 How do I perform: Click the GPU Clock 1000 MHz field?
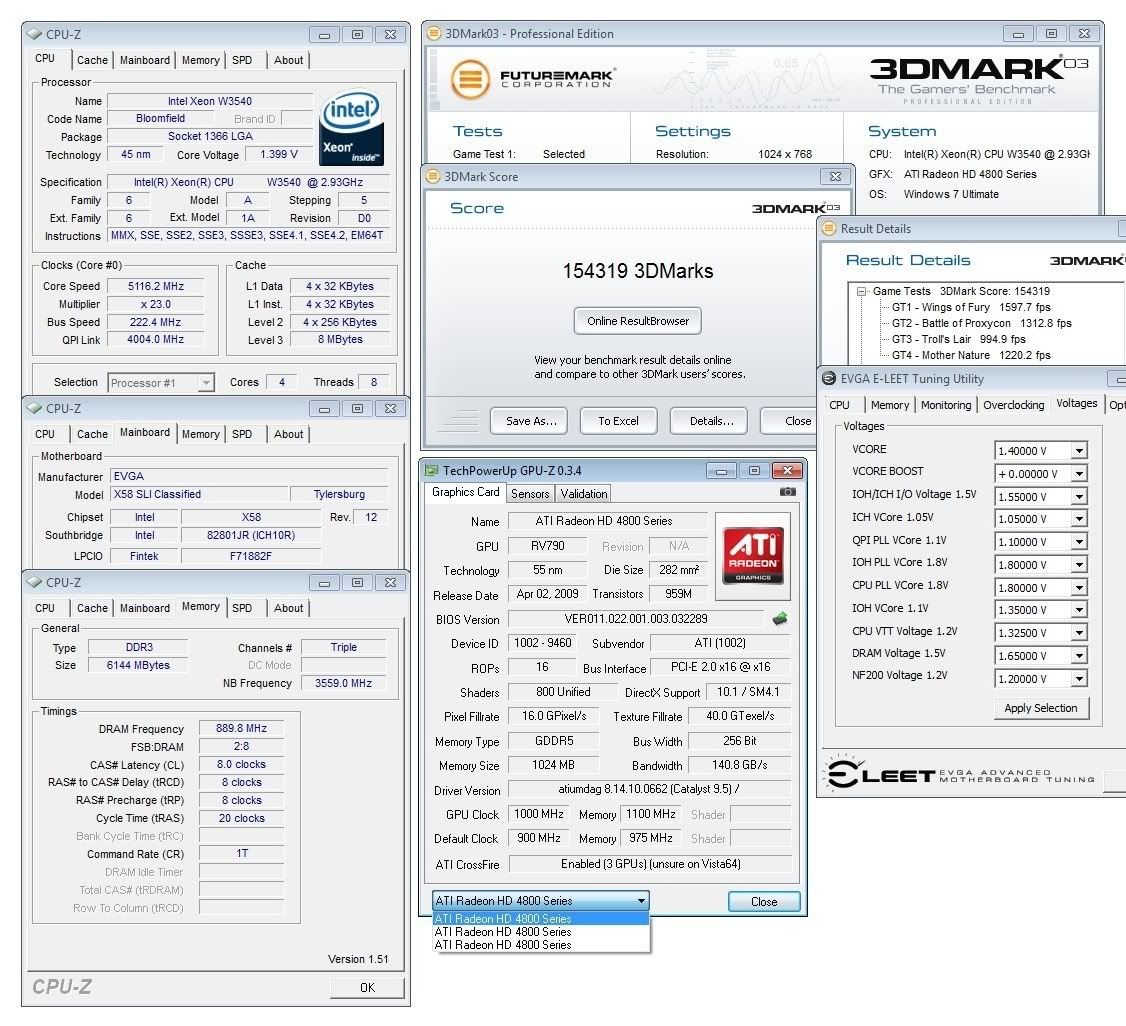click(539, 813)
